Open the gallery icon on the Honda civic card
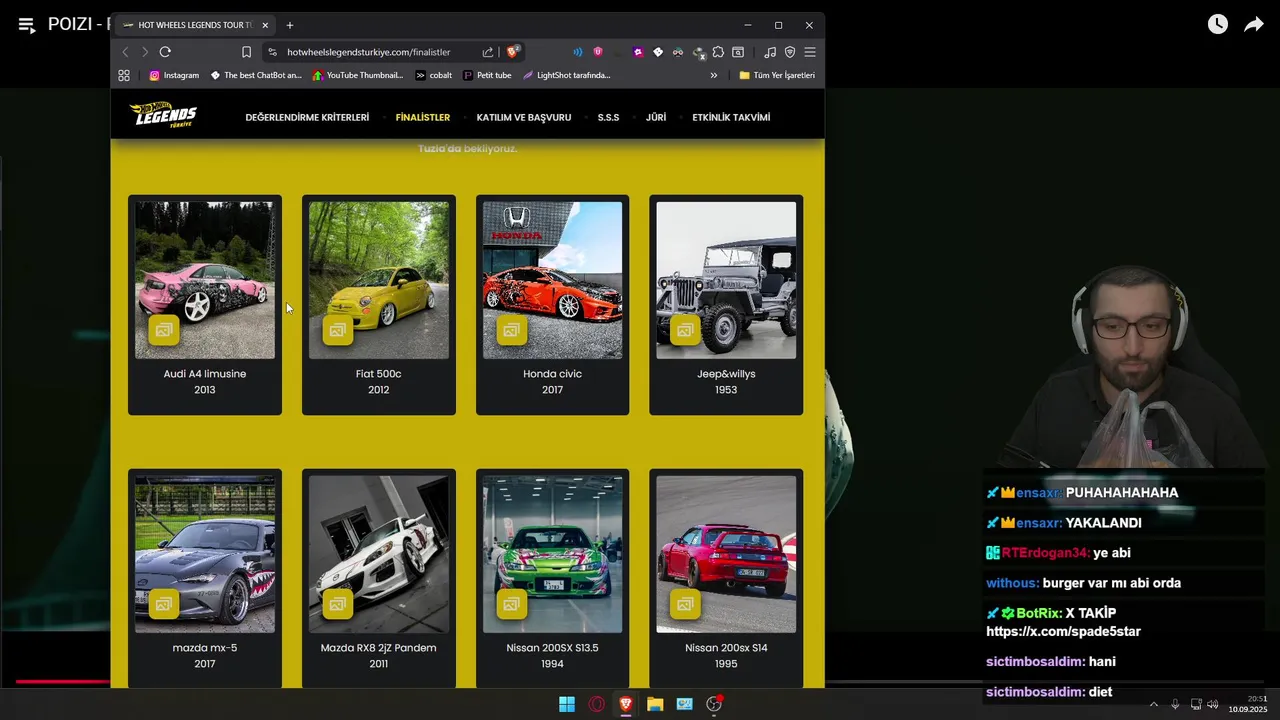 pyautogui.click(x=511, y=330)
